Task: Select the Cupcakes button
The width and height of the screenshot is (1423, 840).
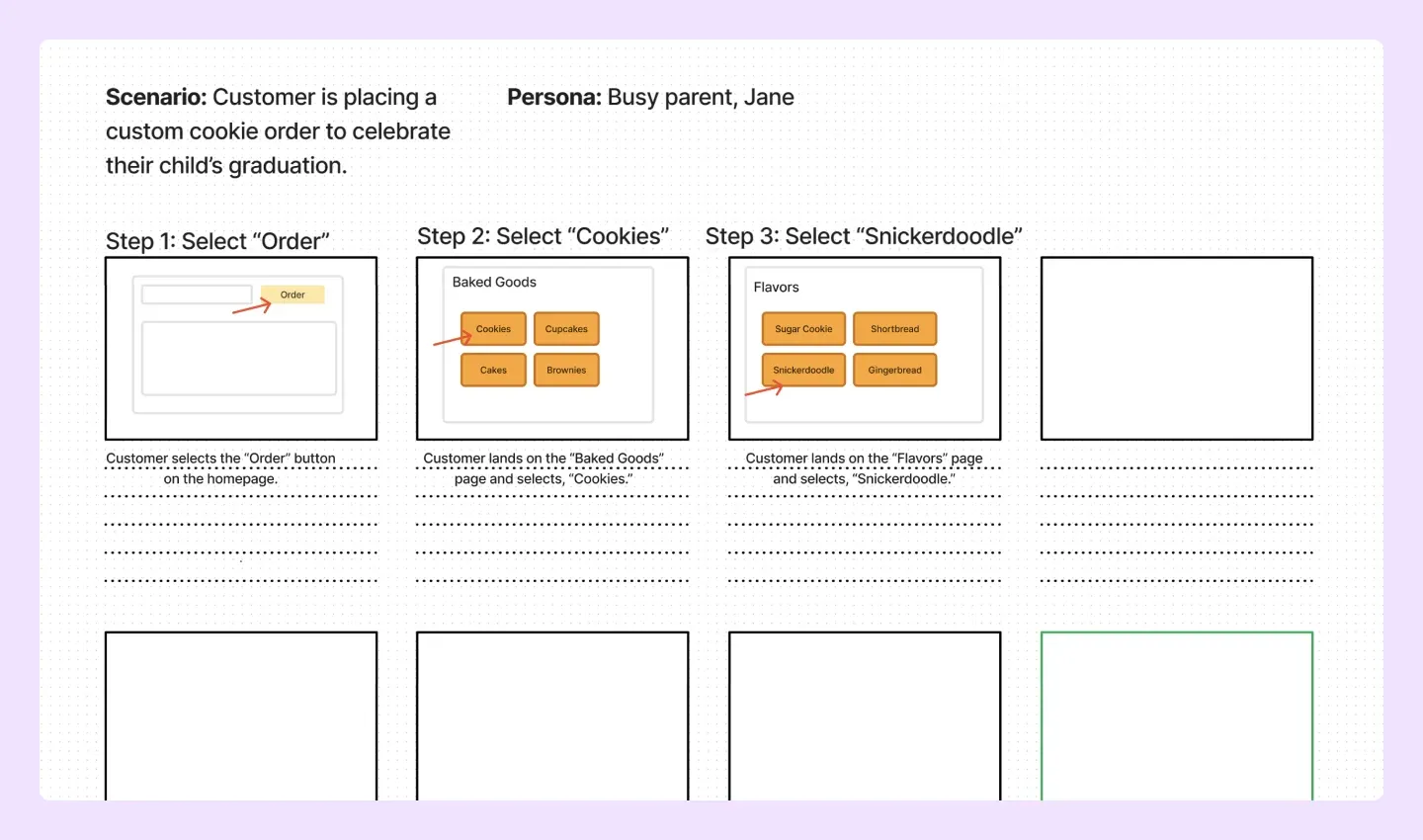Action: pos(565,328)
